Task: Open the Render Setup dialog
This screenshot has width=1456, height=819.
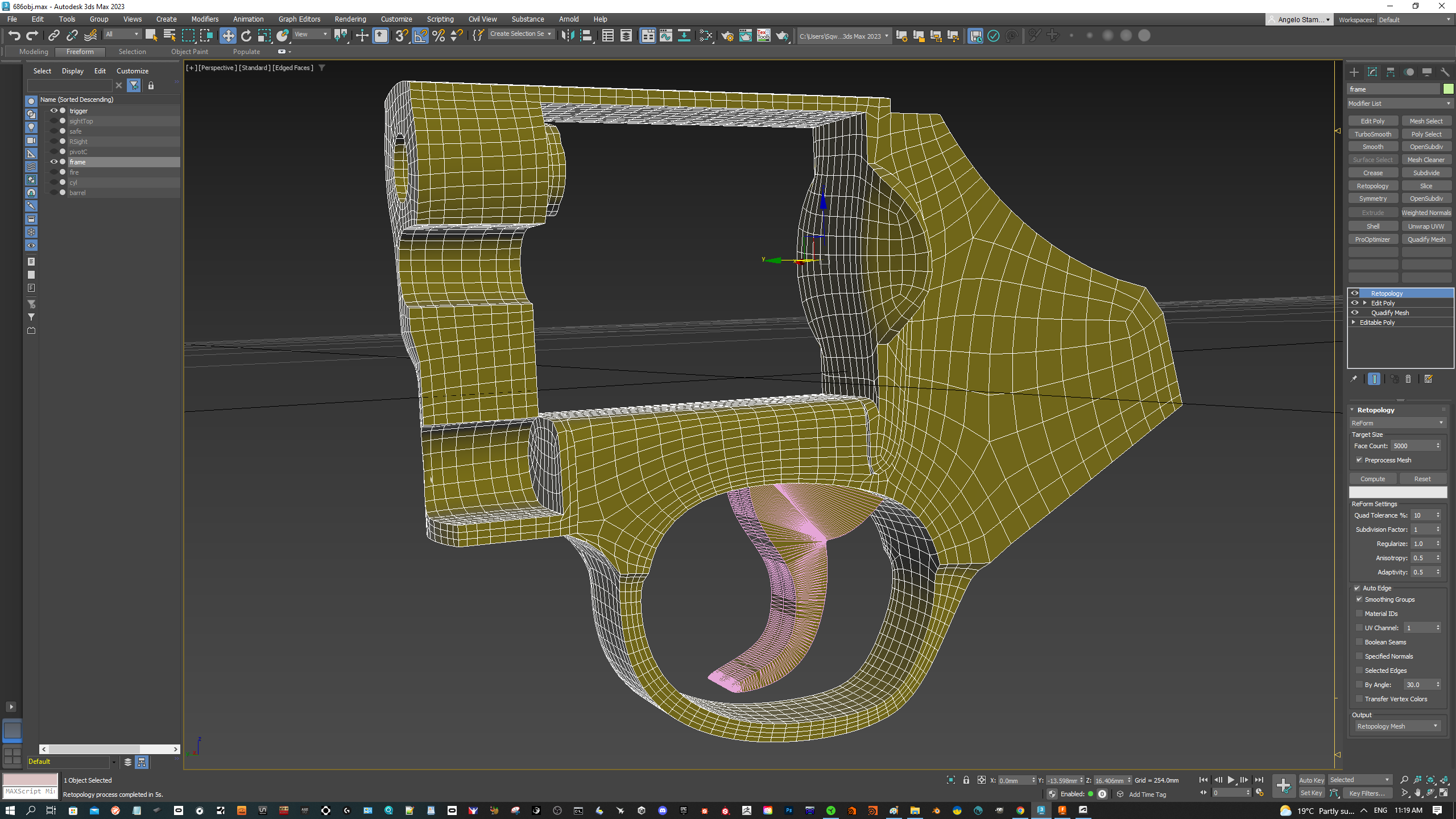Action: tap(727, 36)
